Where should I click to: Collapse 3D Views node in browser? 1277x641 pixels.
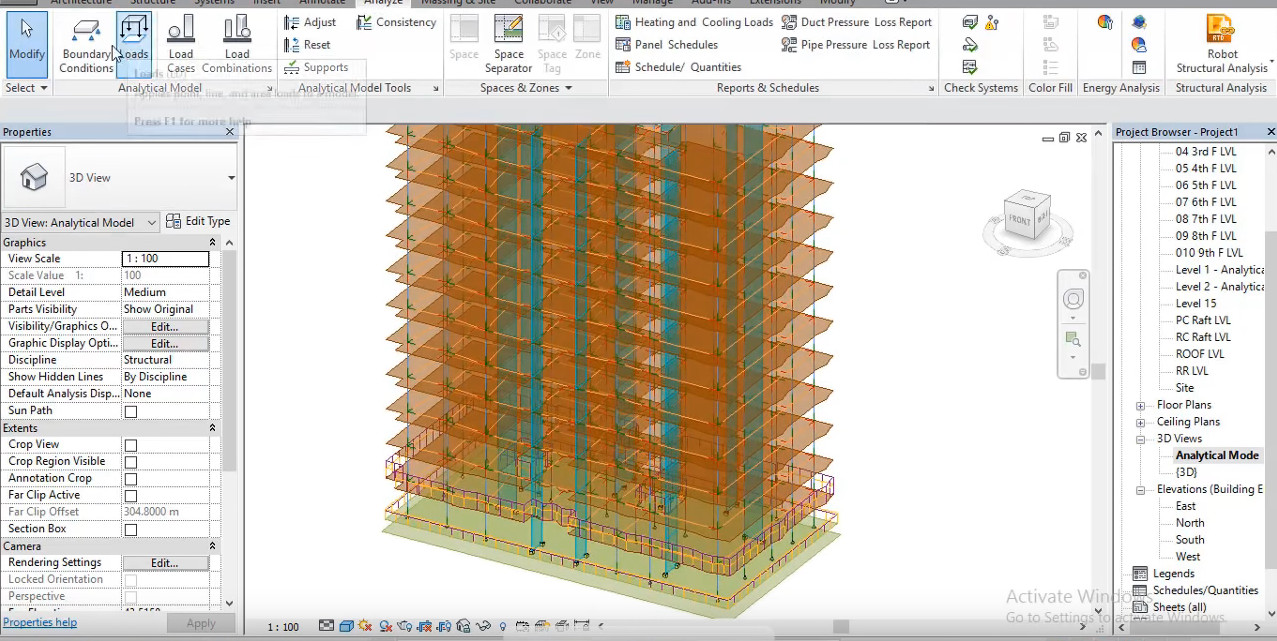pyautogui.click(x=1140, y=439)
